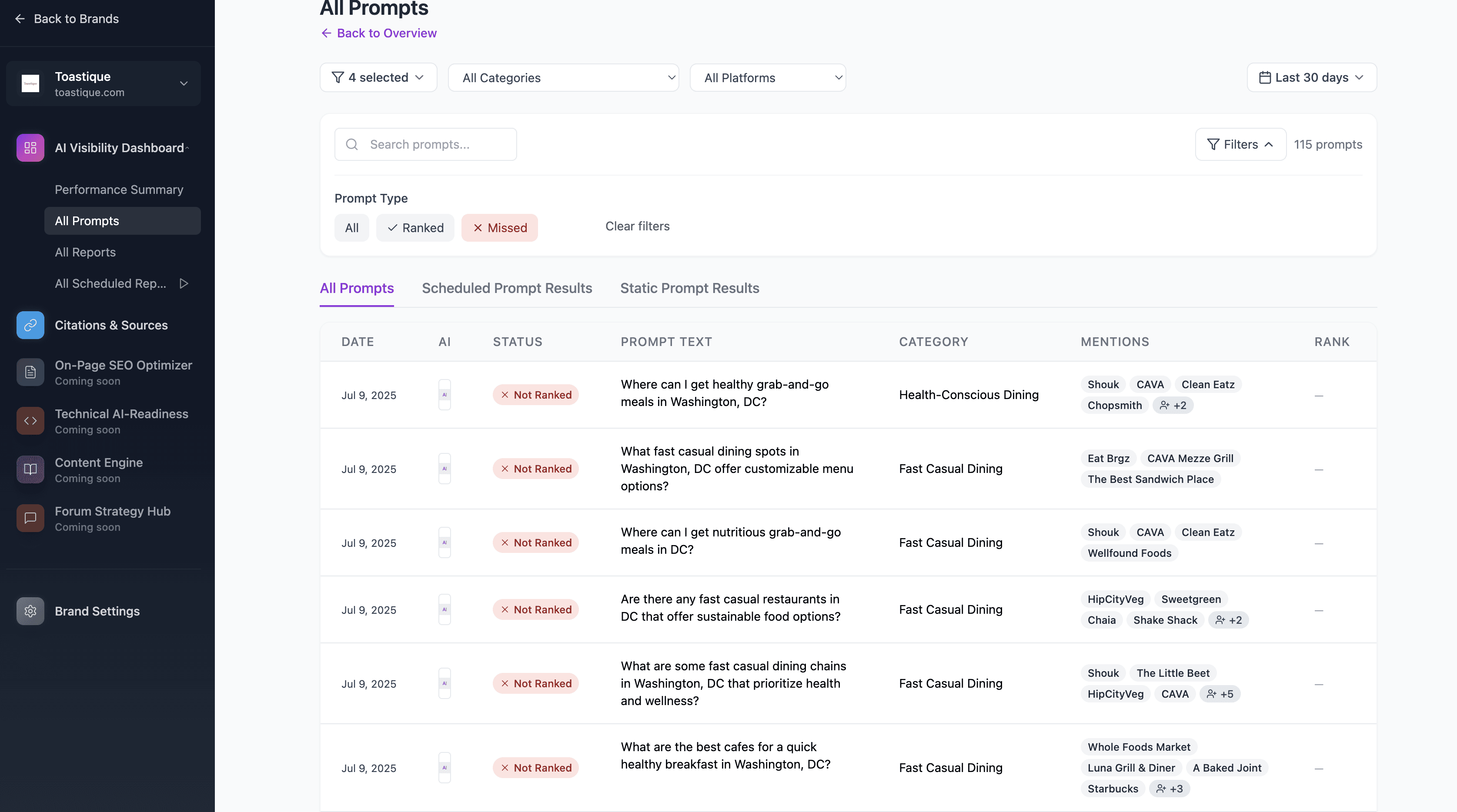Screen dimensions: 1457x812
Task: Click Clear filters
Action: (x=638, y=226)
